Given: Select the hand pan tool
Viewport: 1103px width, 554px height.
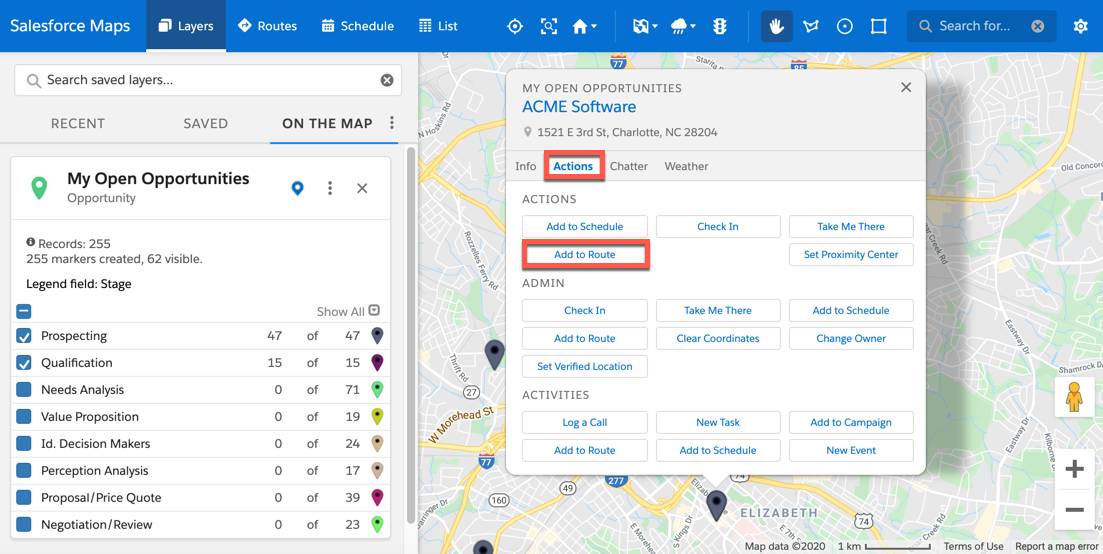Looking at the screenshot, I should (777, 26).
